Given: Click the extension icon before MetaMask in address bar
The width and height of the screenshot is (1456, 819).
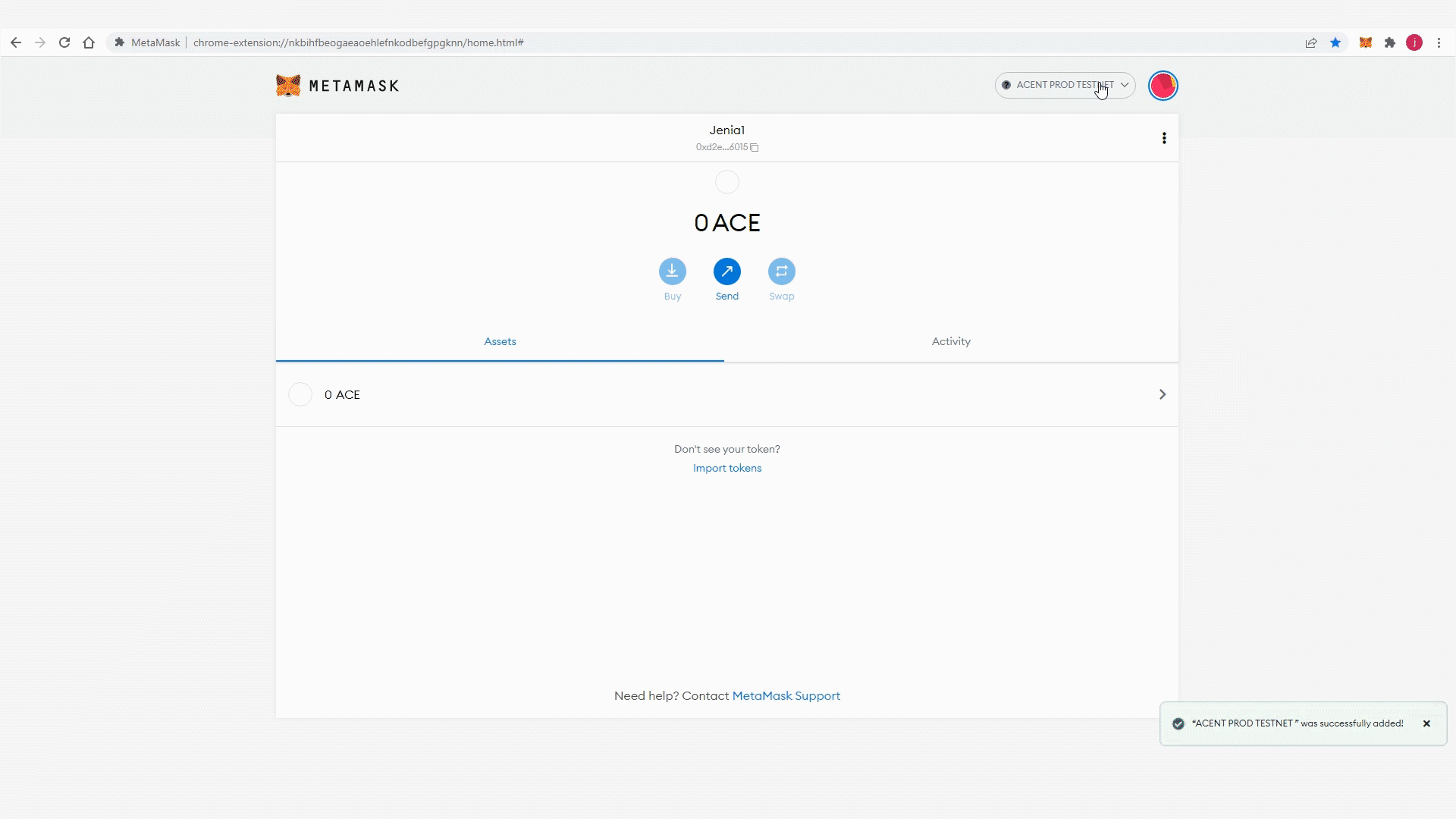Looking at the screenshot, I should [x=119, y=42].
